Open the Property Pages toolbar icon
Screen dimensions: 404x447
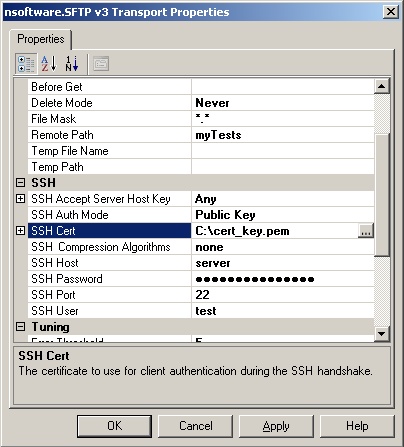tap(101, 64)
